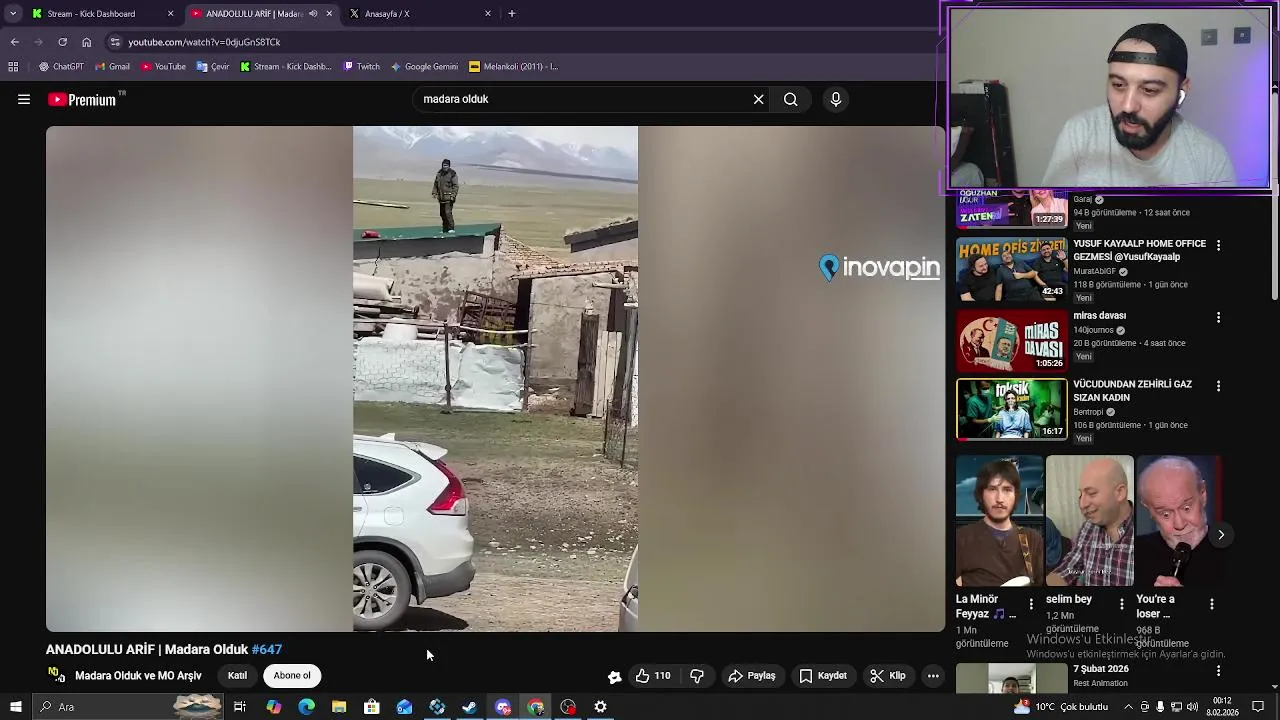The width and height of the screenshot is (1280, 720).
Task: Open Steam from the taskbar
Action: click(469, 707)
